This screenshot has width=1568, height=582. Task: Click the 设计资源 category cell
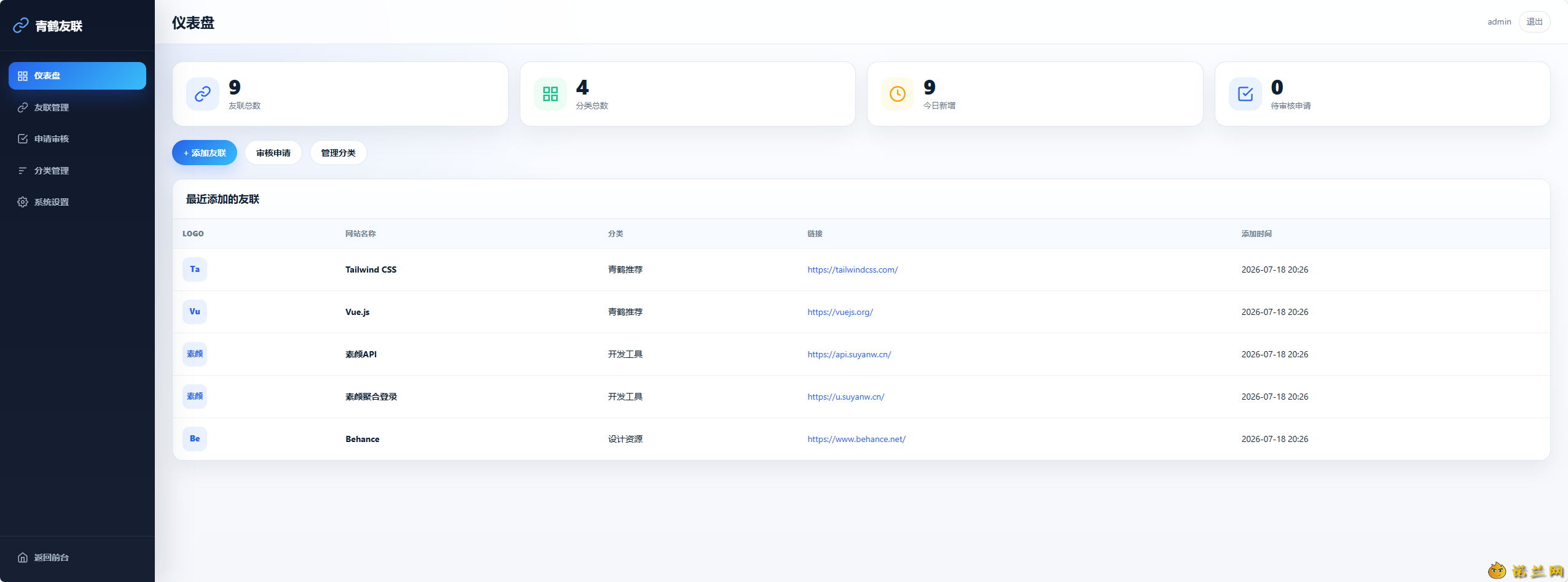625,439
